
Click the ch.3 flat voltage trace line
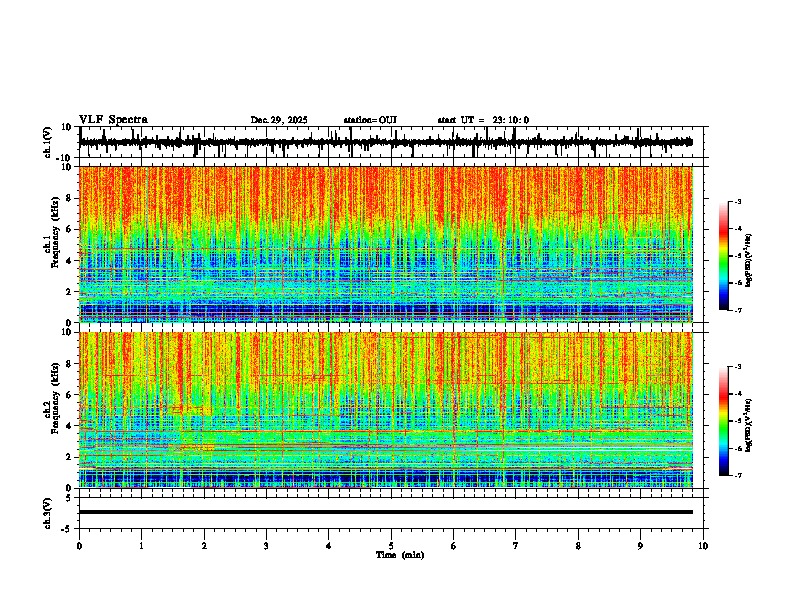pyautogui.click(x=386, y=512)
